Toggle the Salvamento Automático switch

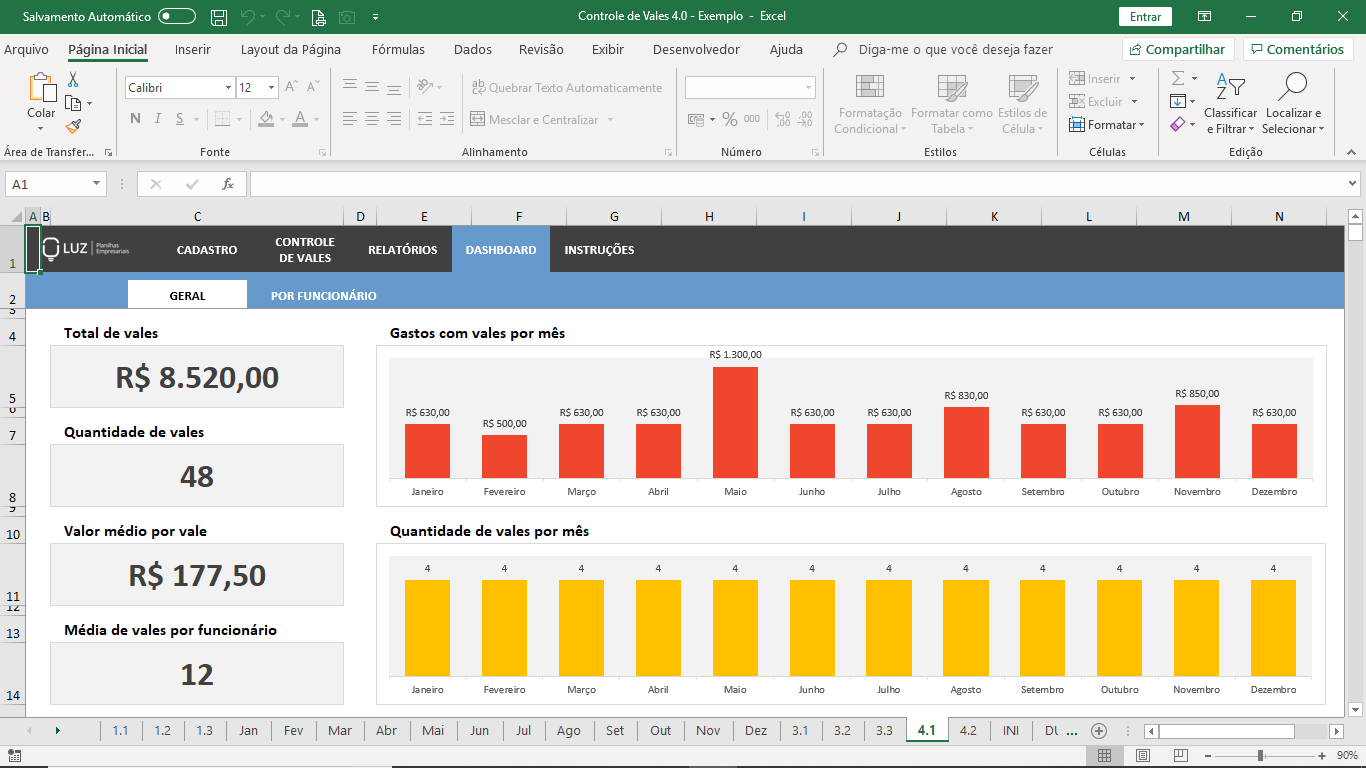pyautogui.click(x=177, y=17)
